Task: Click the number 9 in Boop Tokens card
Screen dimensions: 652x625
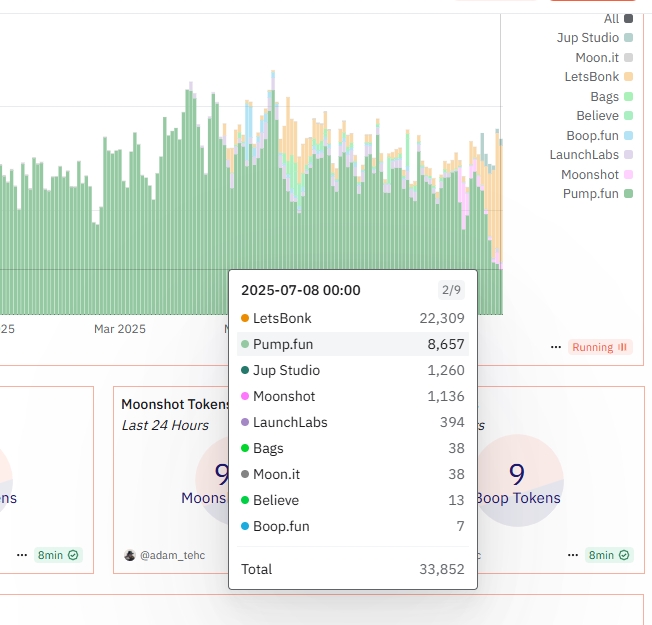Action: [x=517, y=474]
